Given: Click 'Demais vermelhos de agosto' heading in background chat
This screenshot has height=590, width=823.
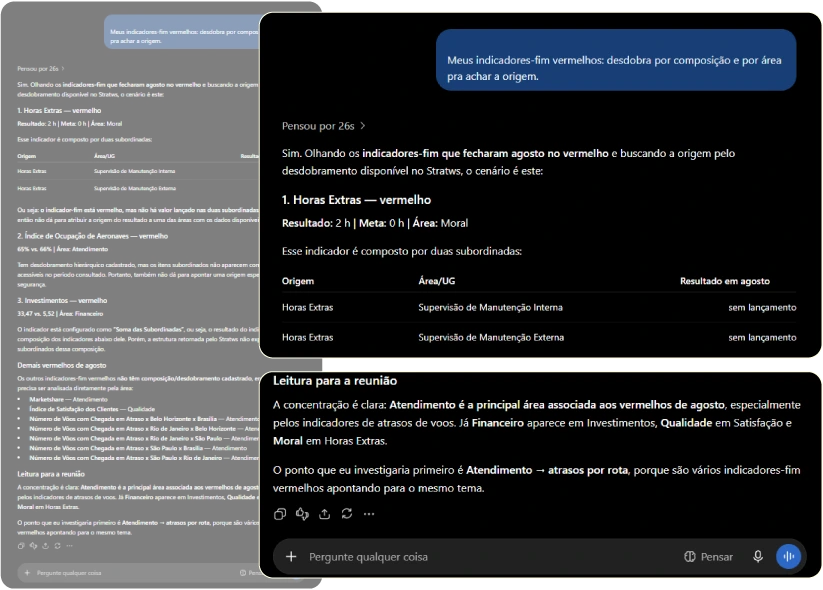Looking at the screenshot, I should coord(61,365).
